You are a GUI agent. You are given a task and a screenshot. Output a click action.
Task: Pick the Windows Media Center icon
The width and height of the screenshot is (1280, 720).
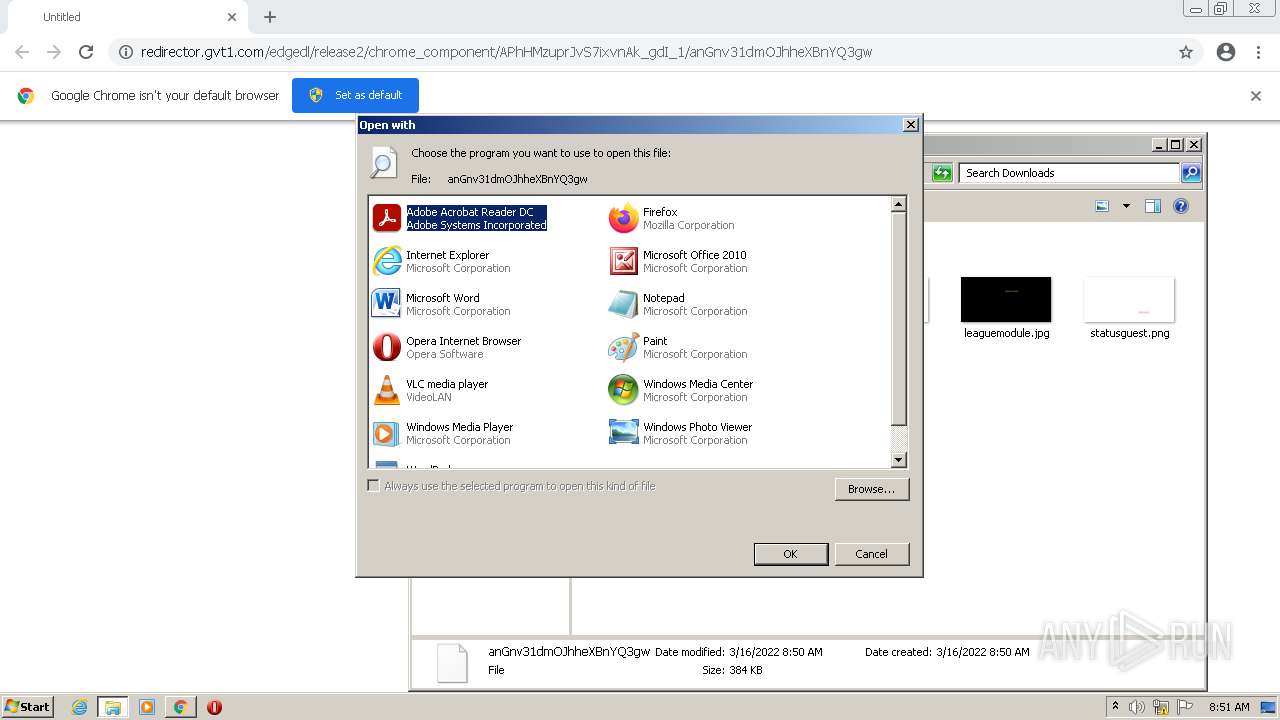[623, 390]
